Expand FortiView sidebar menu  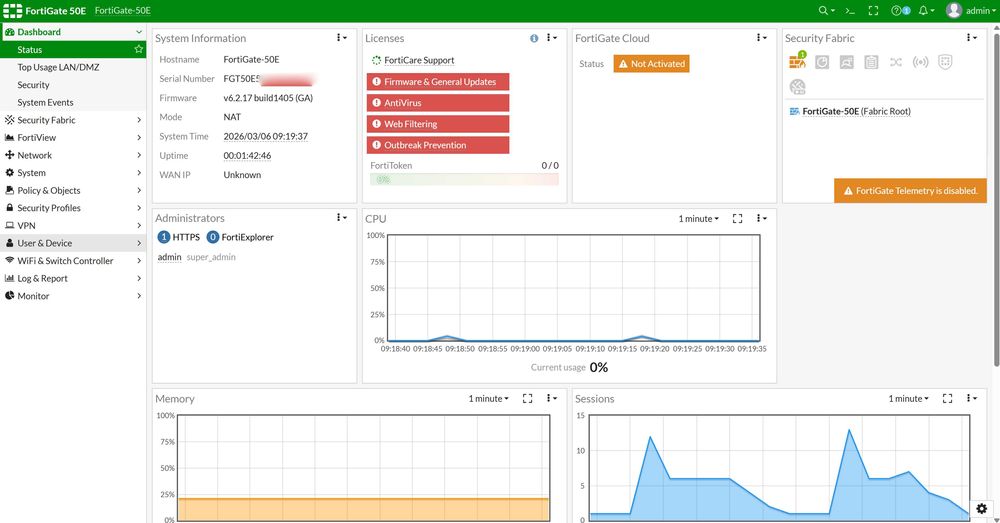pos(73,137)
